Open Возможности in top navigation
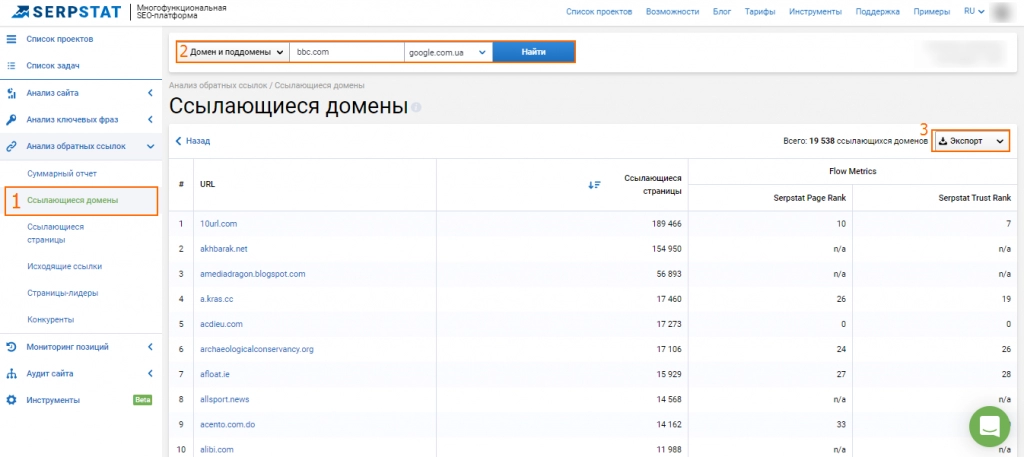The width and height of the screenshot is (1024, 457). (x=672, y=12)
